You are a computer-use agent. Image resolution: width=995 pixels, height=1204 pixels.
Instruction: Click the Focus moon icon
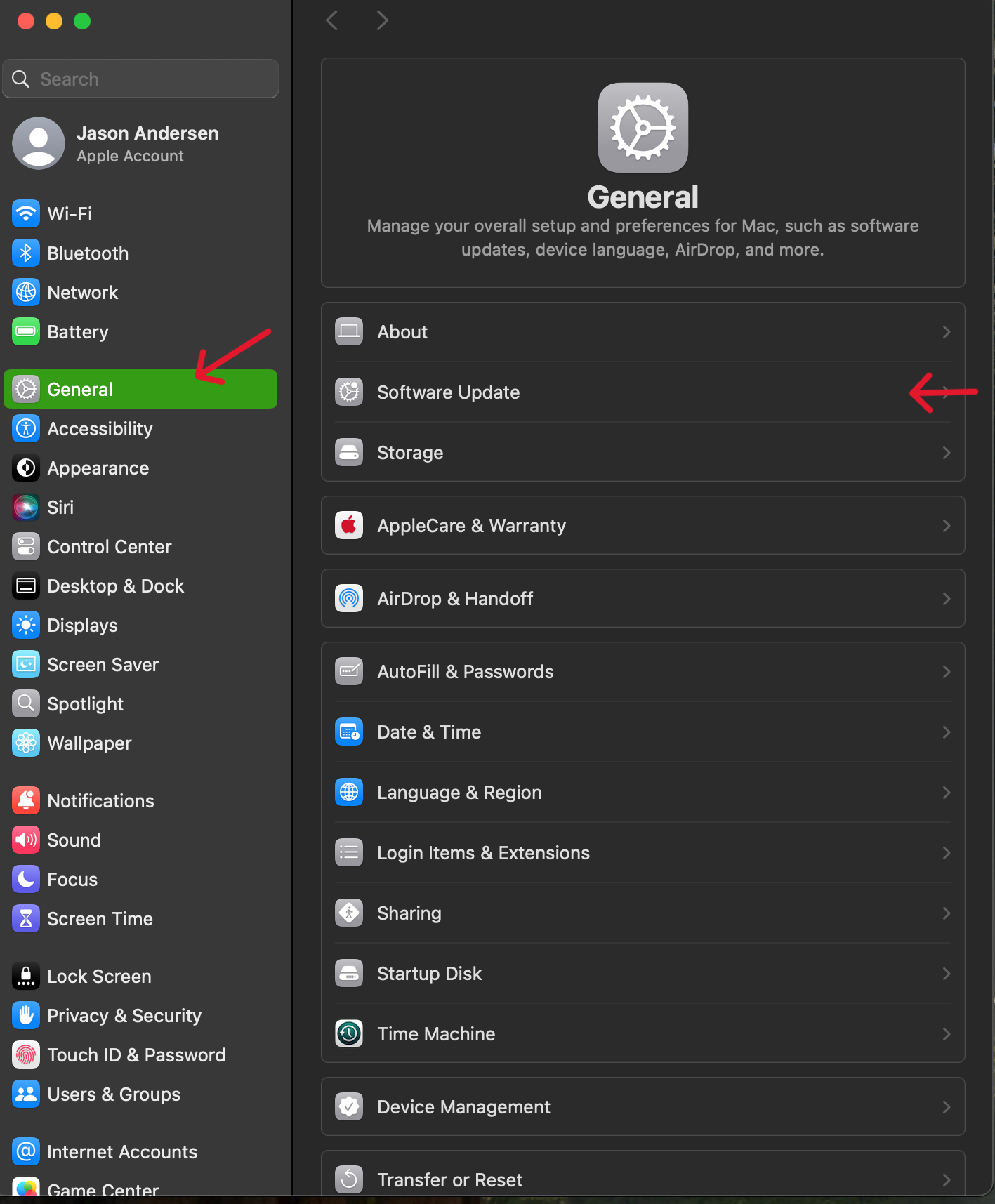(26, 879)
